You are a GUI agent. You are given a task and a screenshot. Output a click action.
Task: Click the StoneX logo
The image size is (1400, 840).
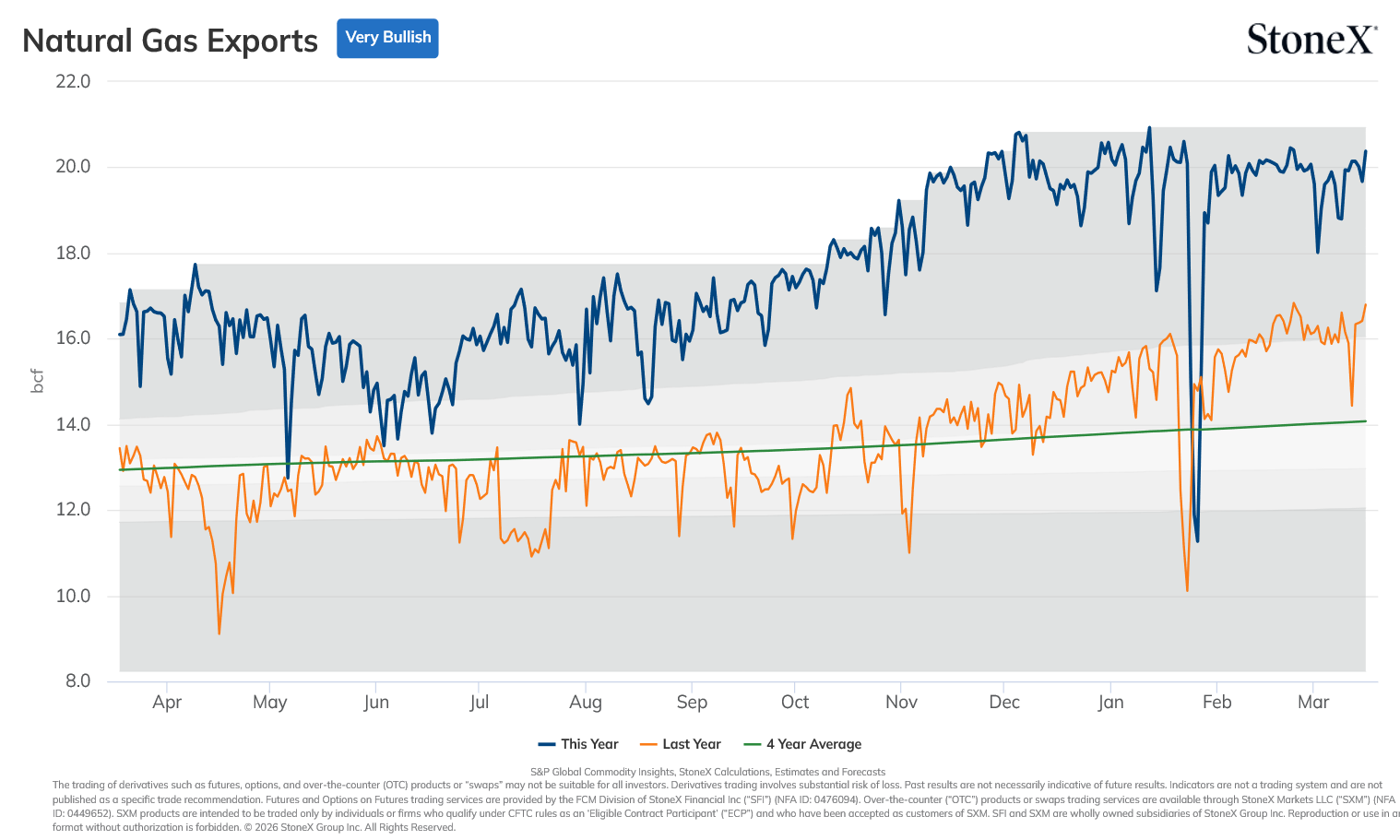tap(1311, 40)
